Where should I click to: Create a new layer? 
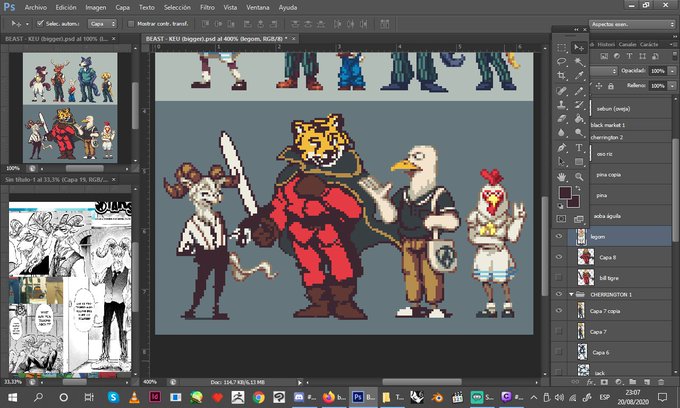coord(647,382)
